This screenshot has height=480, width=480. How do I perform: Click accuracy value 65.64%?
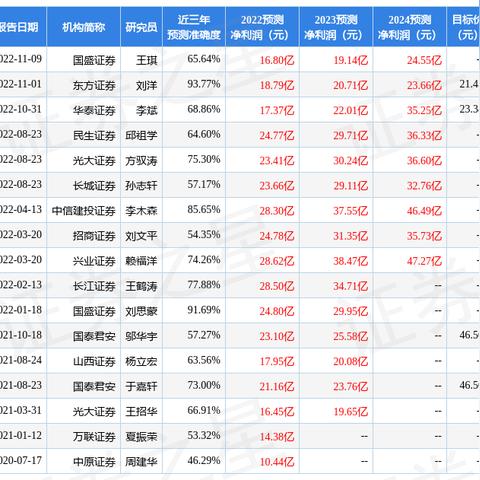204,59
